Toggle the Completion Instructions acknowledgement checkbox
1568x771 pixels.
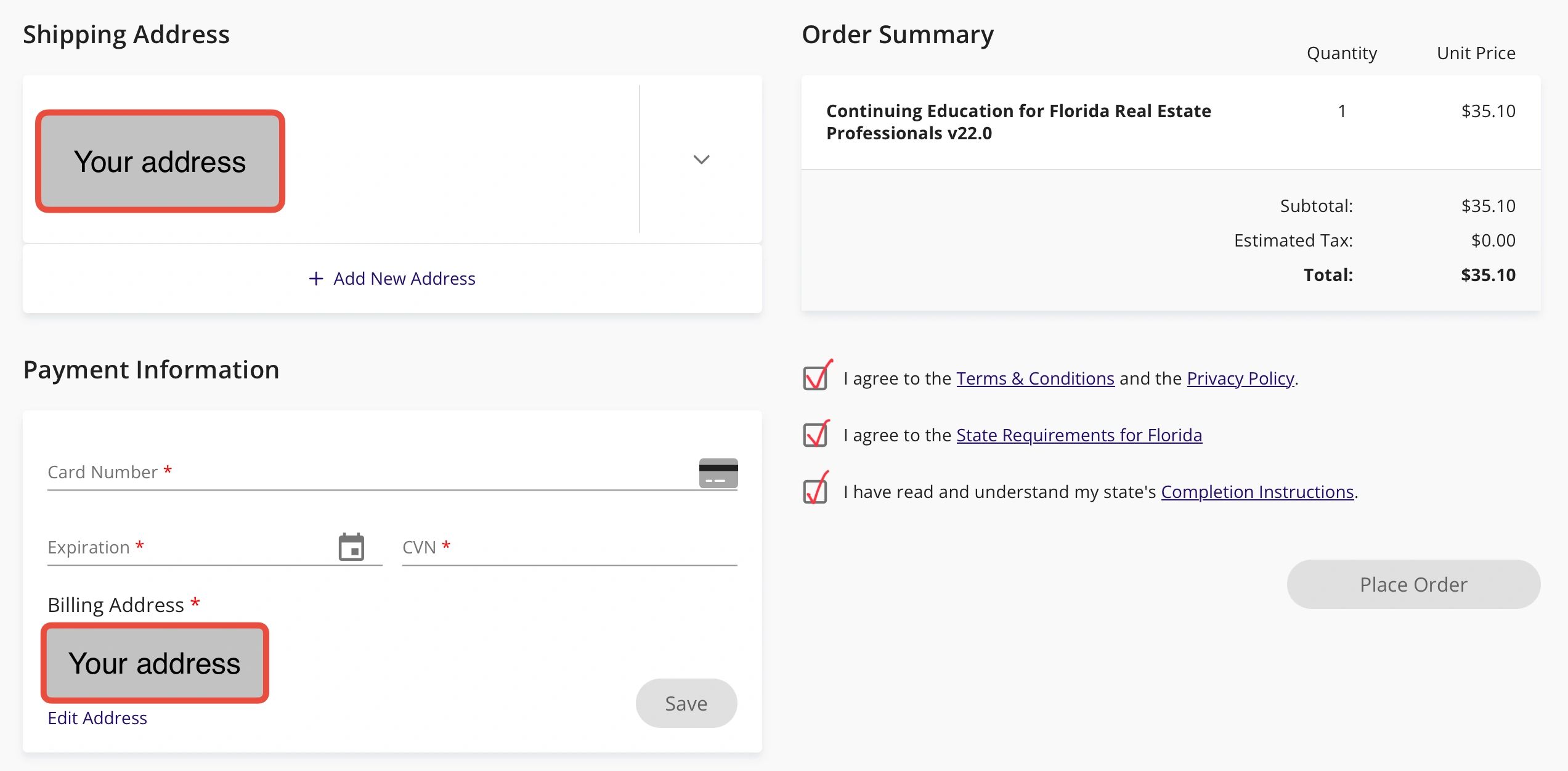point(815,491)
